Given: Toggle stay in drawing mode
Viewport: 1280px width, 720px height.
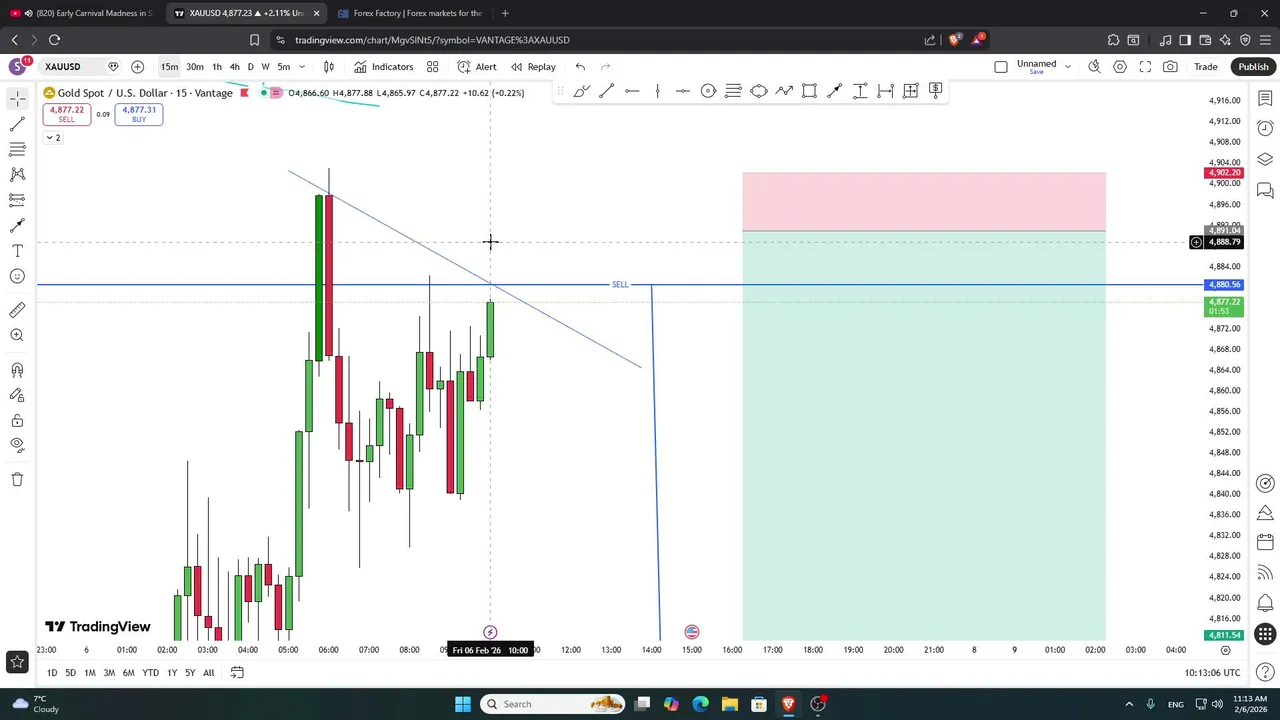Looking at the screenshot, I should 17,396.
